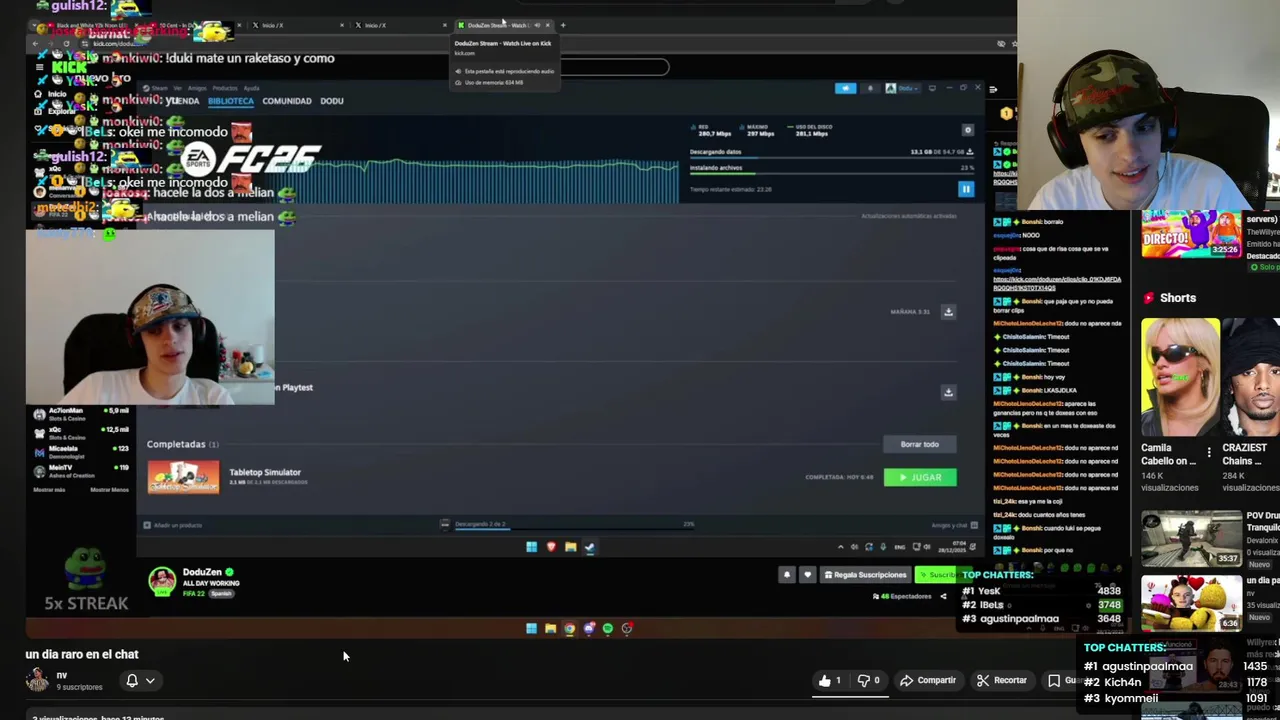
Task: Click the download icon on the Playtest row
Action: coord(948,392)
